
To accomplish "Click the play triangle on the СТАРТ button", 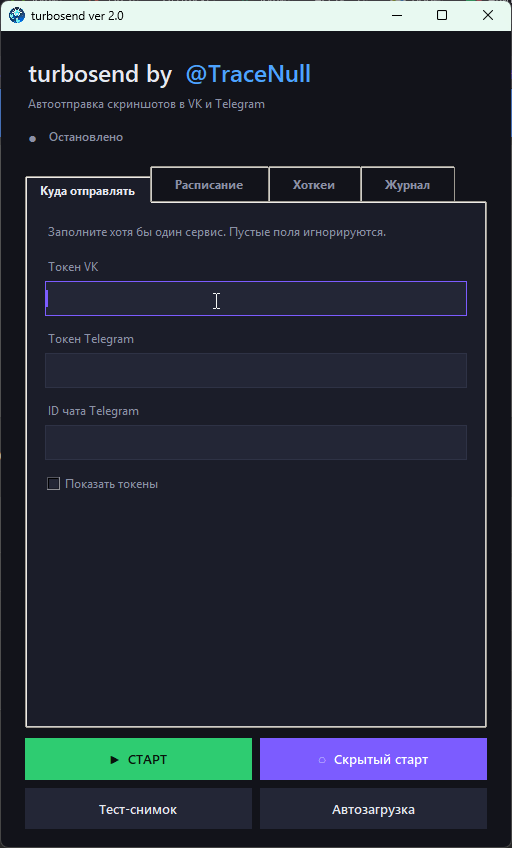I will click(114, 760).
